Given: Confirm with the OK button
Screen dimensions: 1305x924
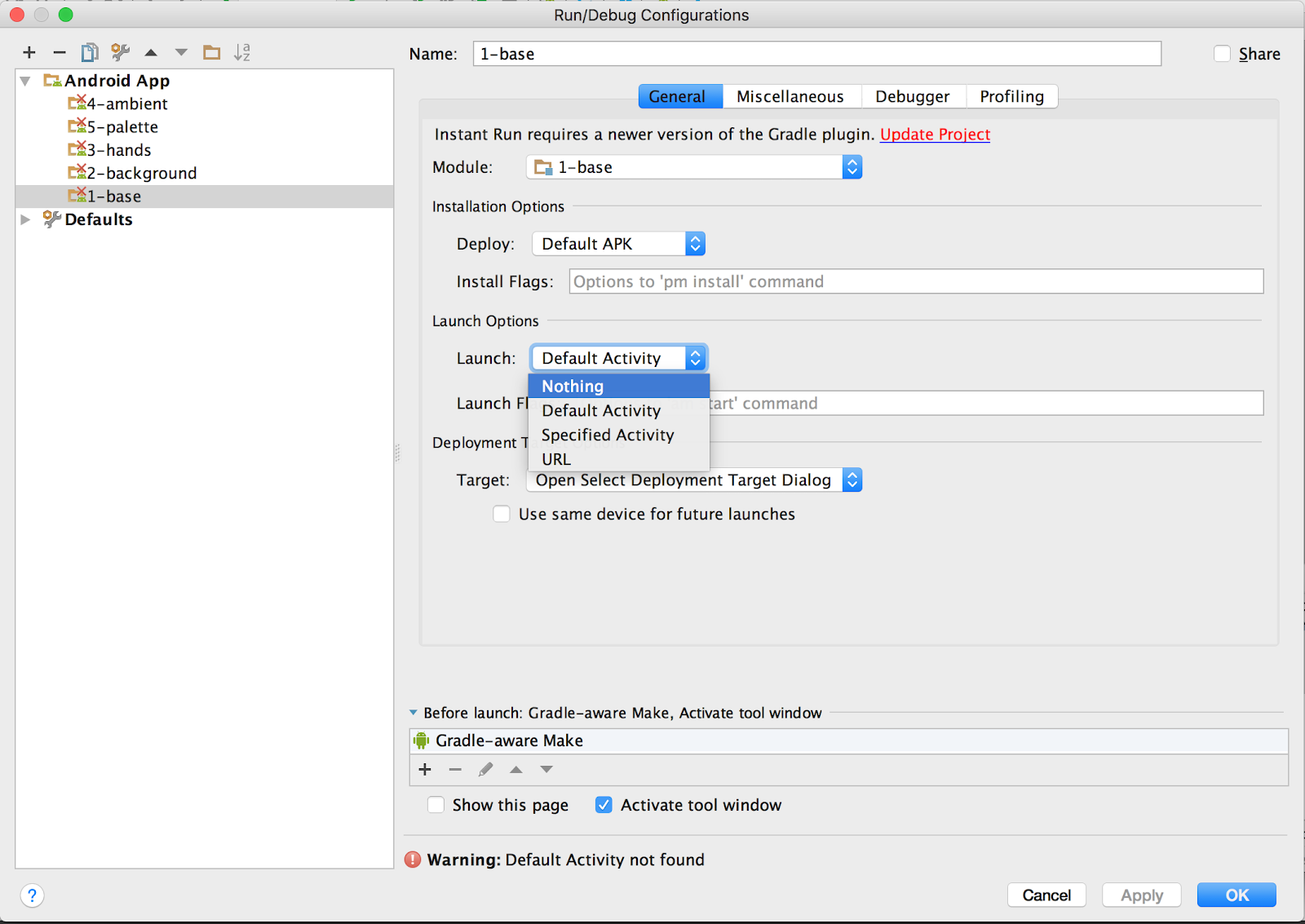Looking at the screenshot, I should [x=1236, y=895].
